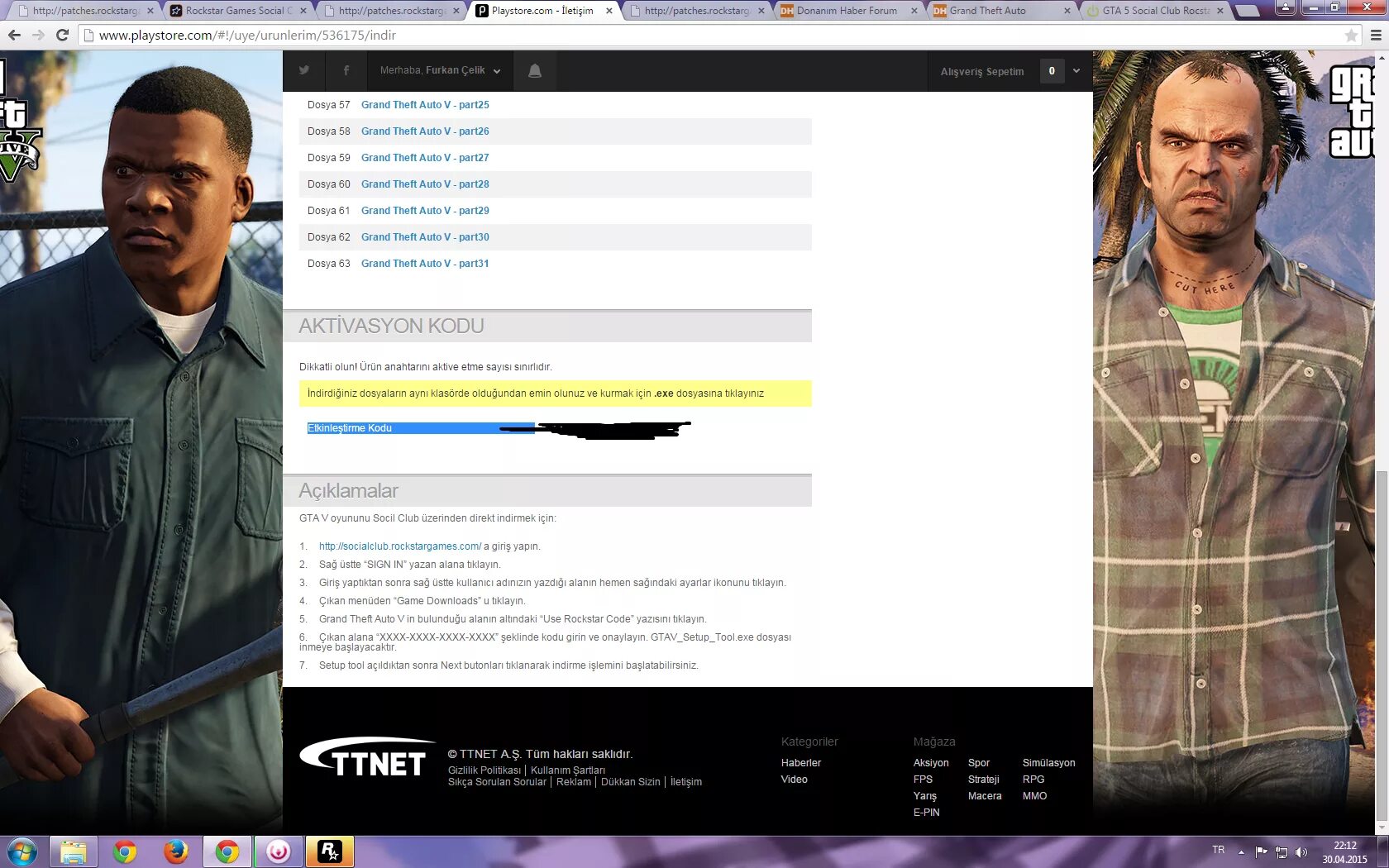Click the volume speaker tray icon

coord(1301,852)
